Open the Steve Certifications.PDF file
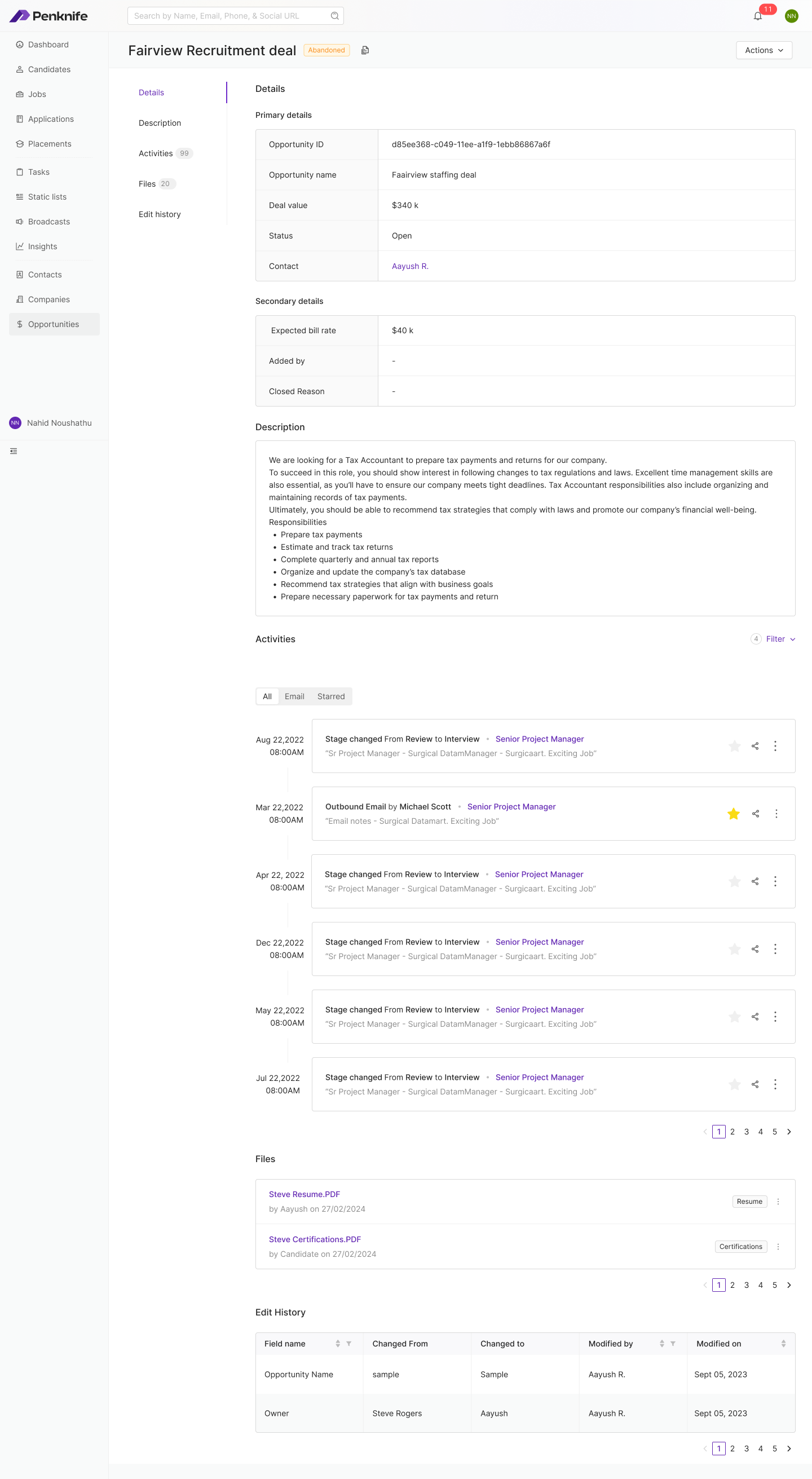The image size is (812, 1479). [x=315, y=1239]
